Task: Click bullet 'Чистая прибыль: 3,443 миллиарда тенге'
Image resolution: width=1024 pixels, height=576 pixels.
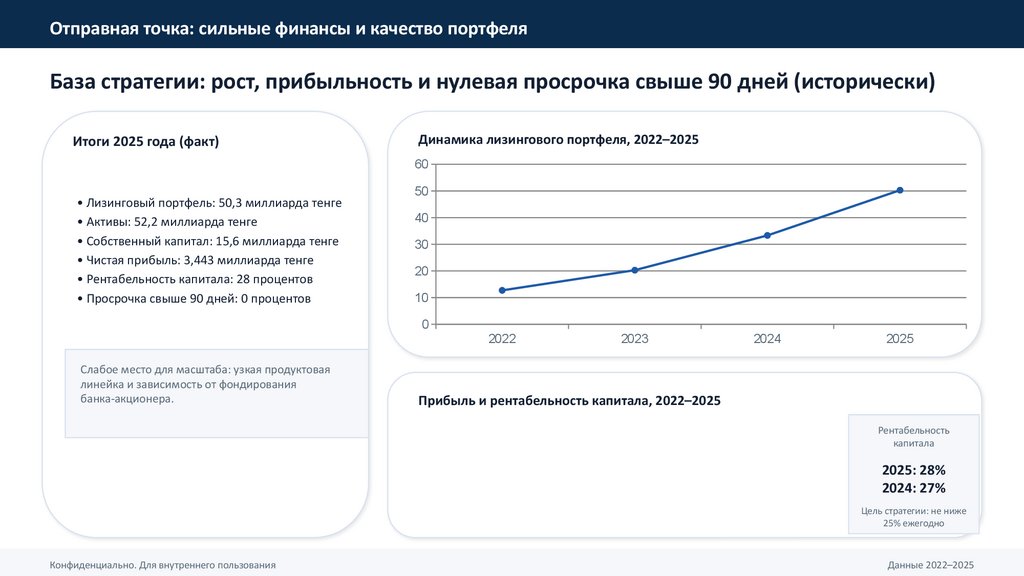Action: click(195, 260)
